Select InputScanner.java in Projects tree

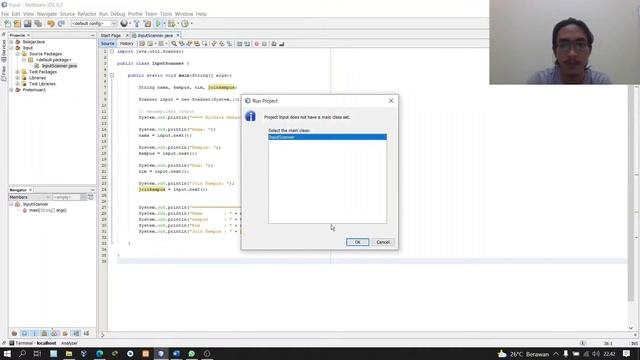click(x=59, y=66)
